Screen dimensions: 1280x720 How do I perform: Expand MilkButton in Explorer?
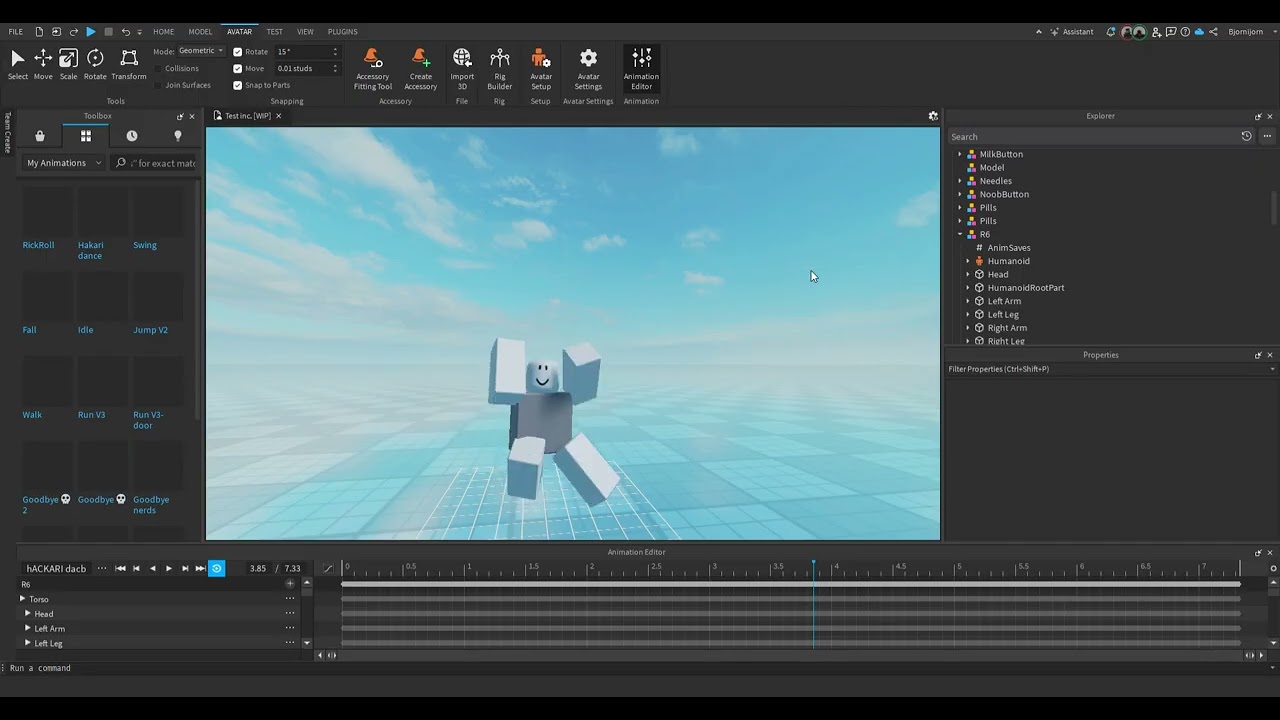960,154
